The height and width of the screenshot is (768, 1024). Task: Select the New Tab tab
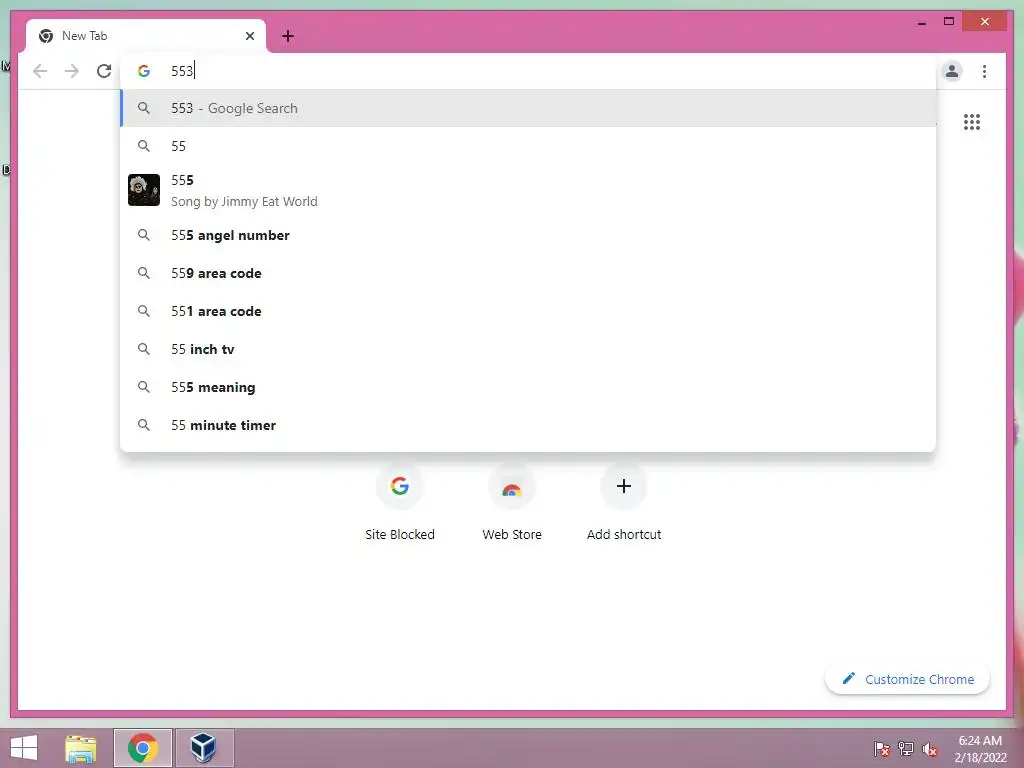(x=146, y=36)
